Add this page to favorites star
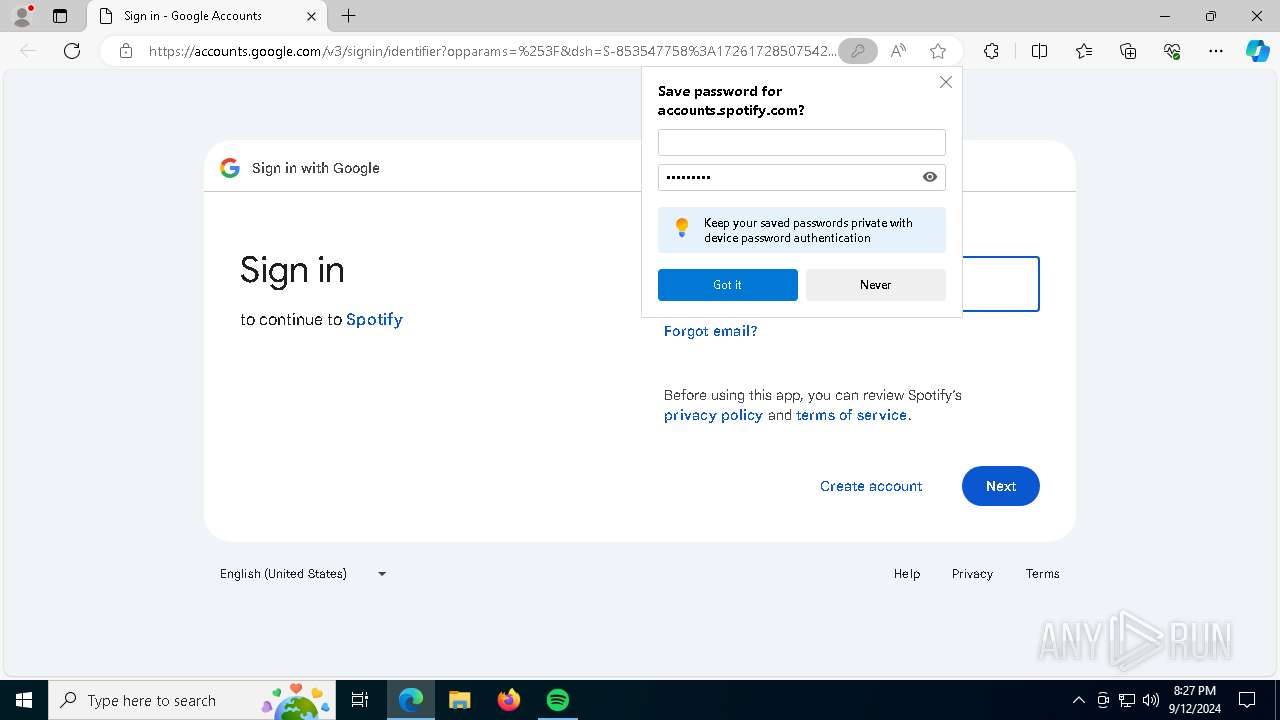The image size is (1280, 720). coord(937,51)
